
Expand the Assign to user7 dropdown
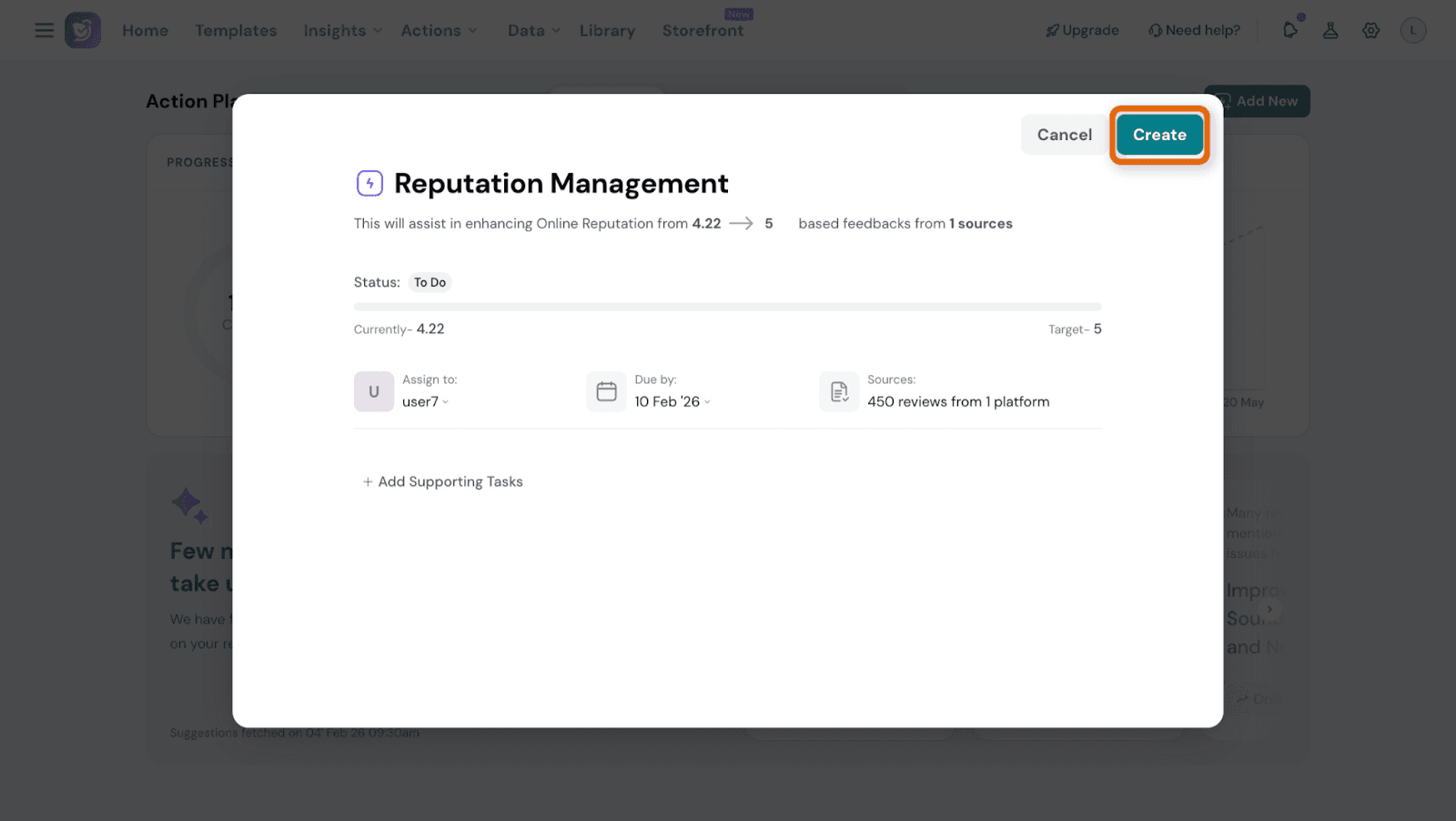426,401
